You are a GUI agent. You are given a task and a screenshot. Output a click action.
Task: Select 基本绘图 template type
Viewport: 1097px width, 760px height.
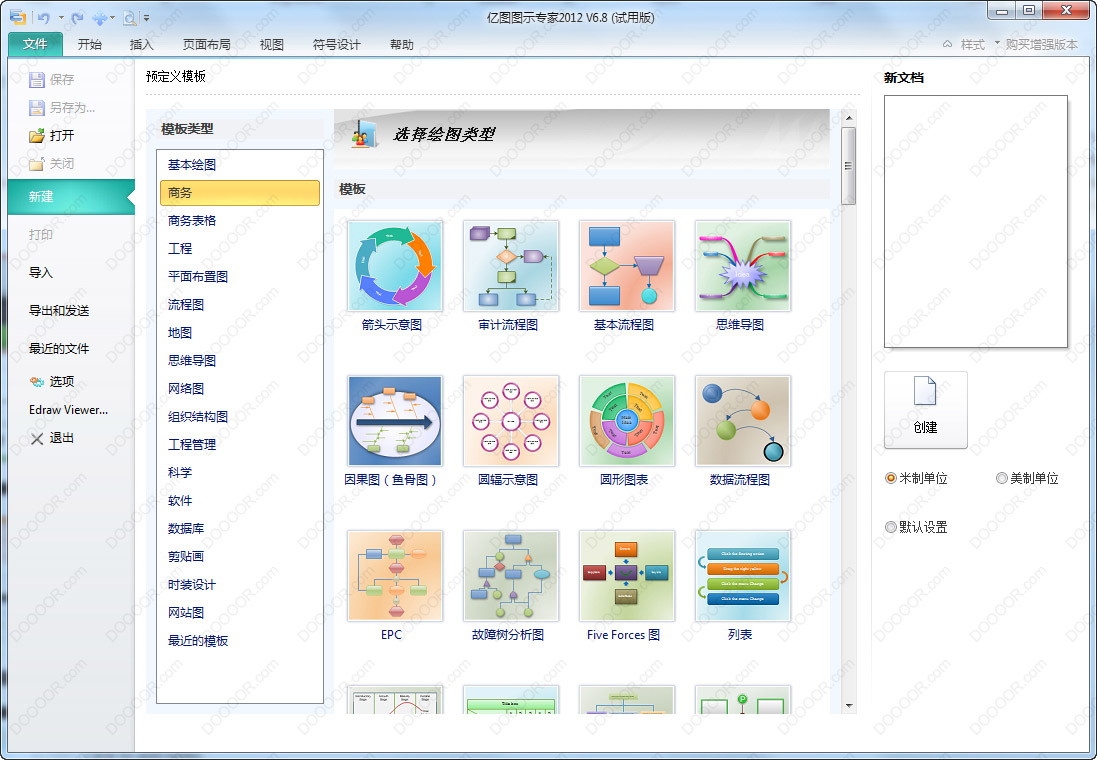point(192,164)
